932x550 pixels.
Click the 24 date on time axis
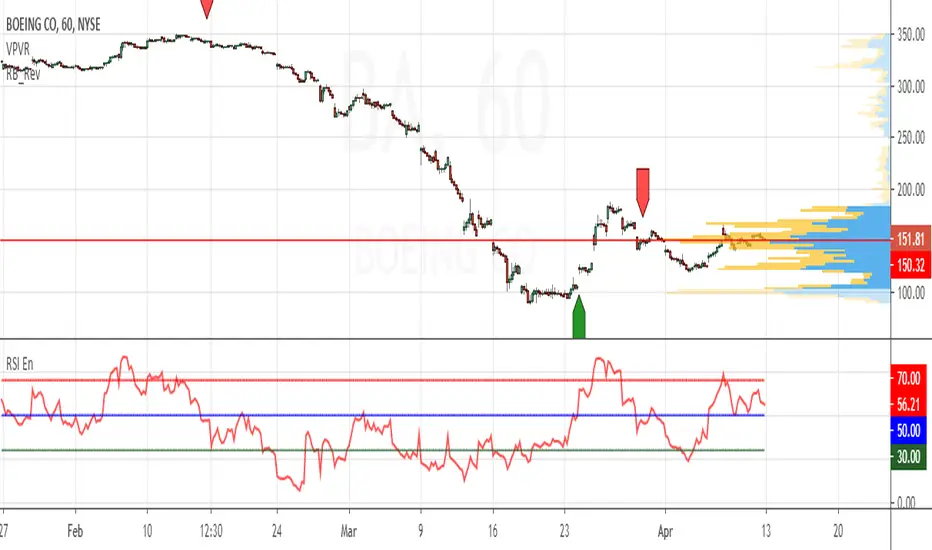tap(276, 531)
